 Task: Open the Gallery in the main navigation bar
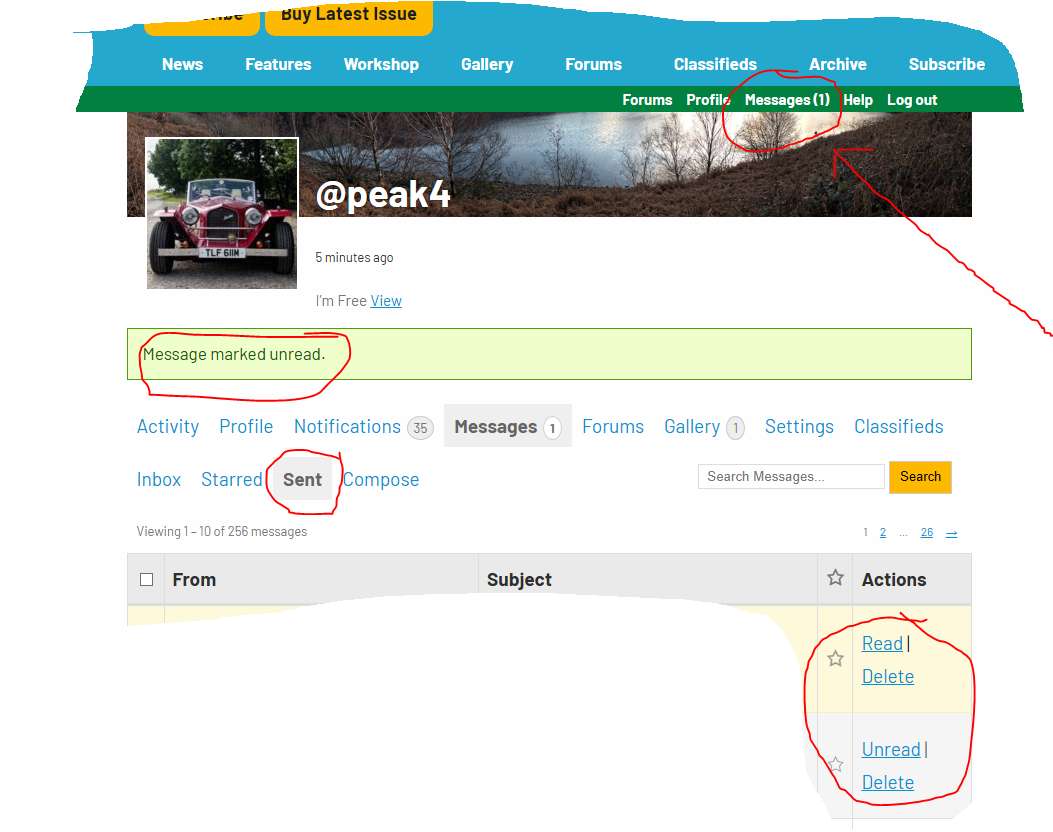pyautogui.click(x=487, y=64)
